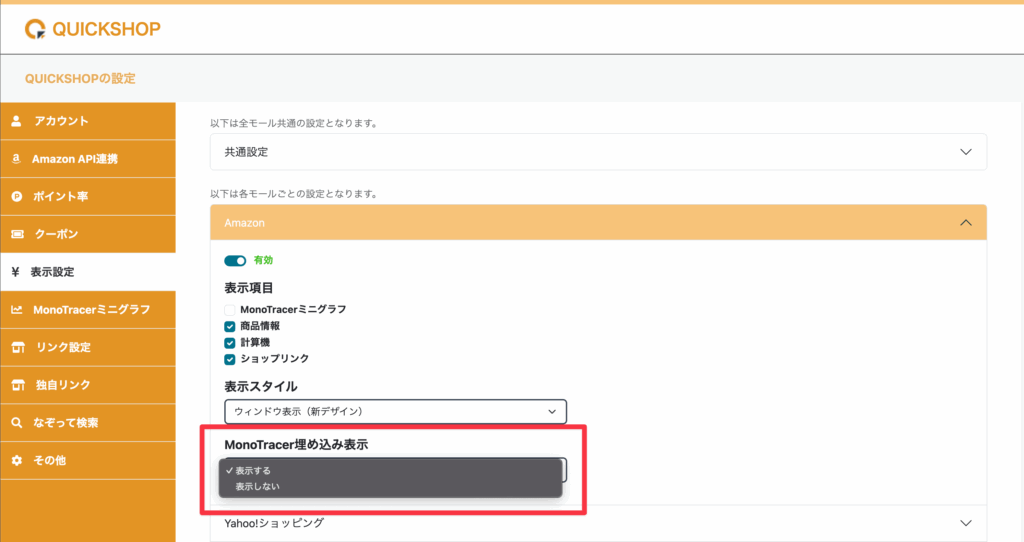Click the point rate P icon
The width and height of the screenshot is (1024, 542).
click(17, 197)
